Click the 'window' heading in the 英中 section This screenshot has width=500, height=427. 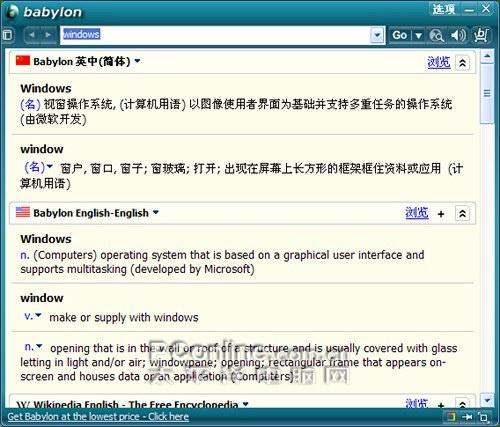[42, 149]
